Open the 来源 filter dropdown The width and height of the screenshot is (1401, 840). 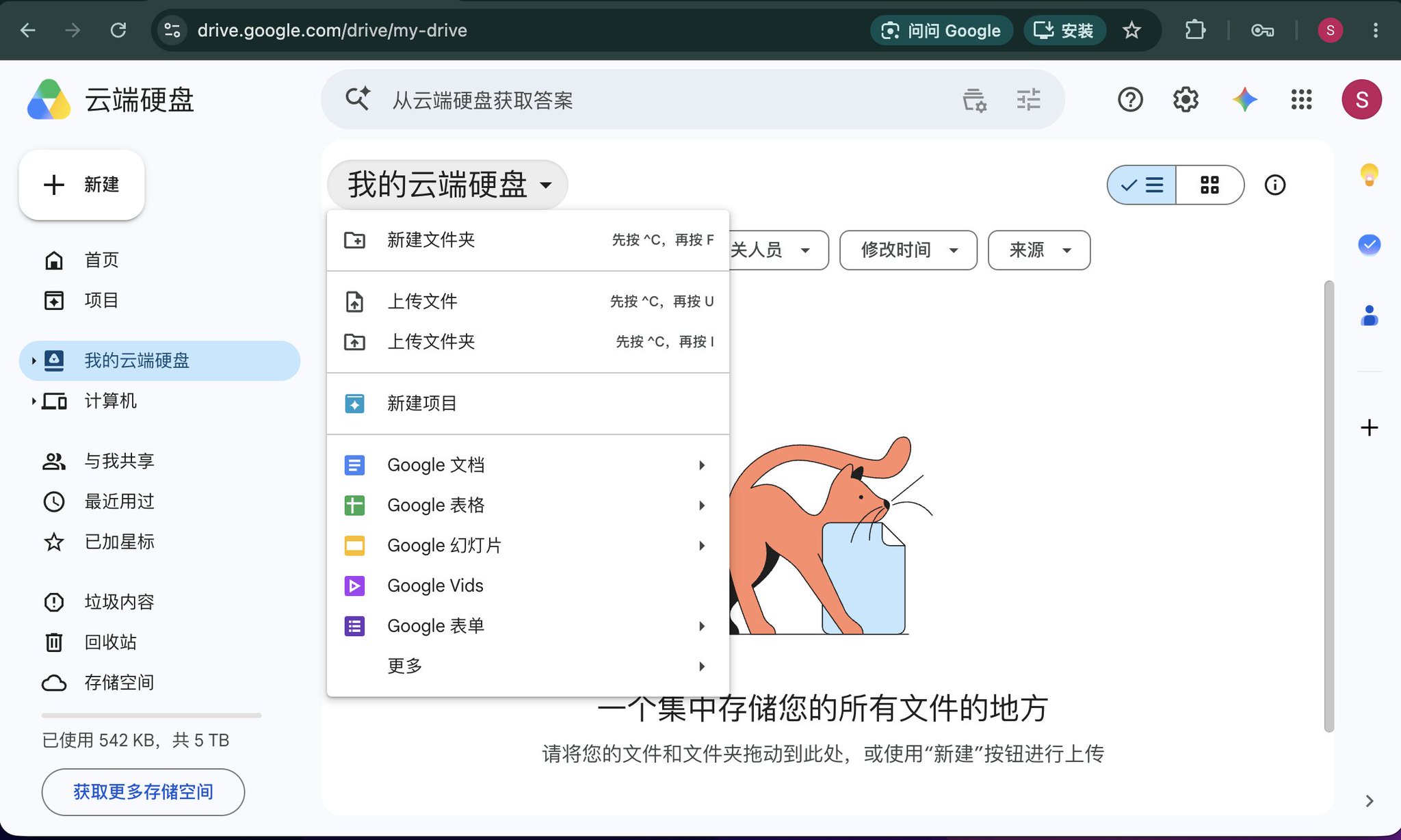click(x=1038, y=250)
